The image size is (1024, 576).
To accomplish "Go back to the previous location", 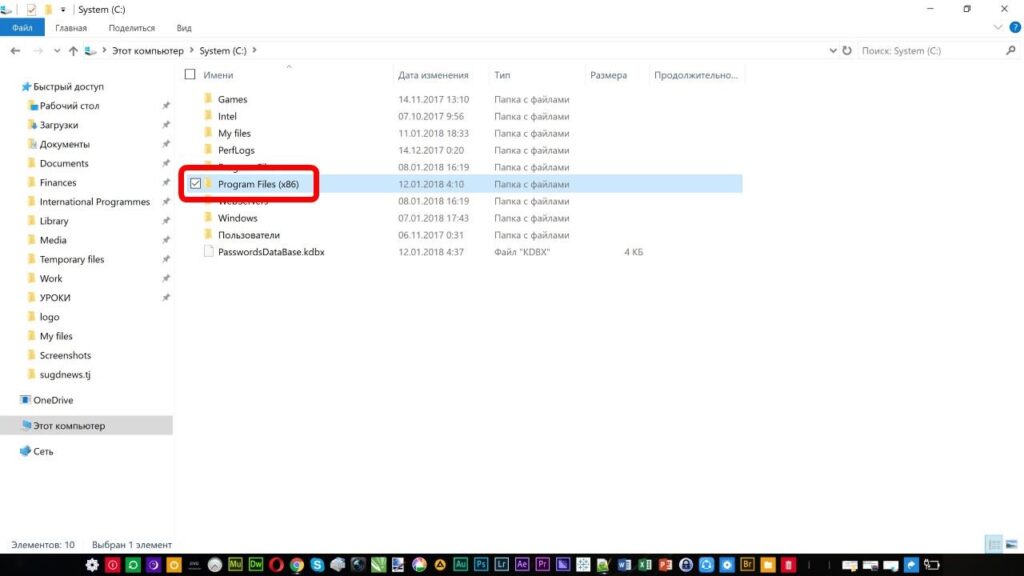I will click(16, 50).
